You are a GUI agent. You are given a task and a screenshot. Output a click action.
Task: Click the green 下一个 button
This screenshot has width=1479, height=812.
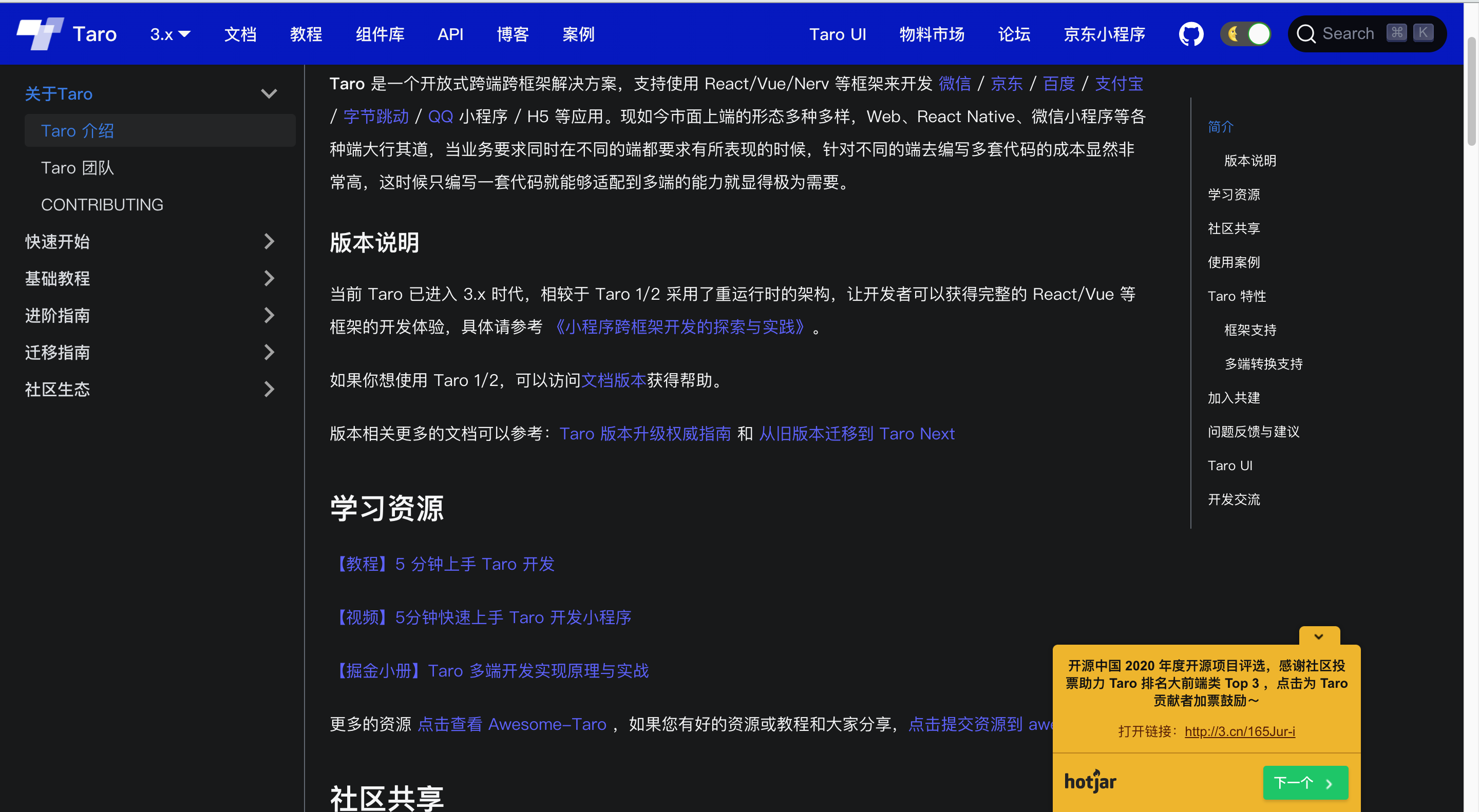[x=1305, y=782]
